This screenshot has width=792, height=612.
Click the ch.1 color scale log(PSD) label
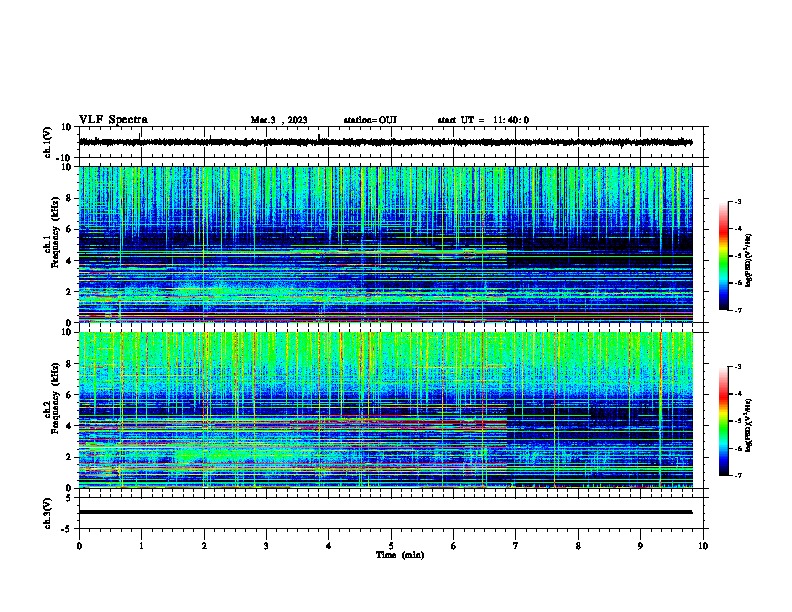tap(749, 260)
